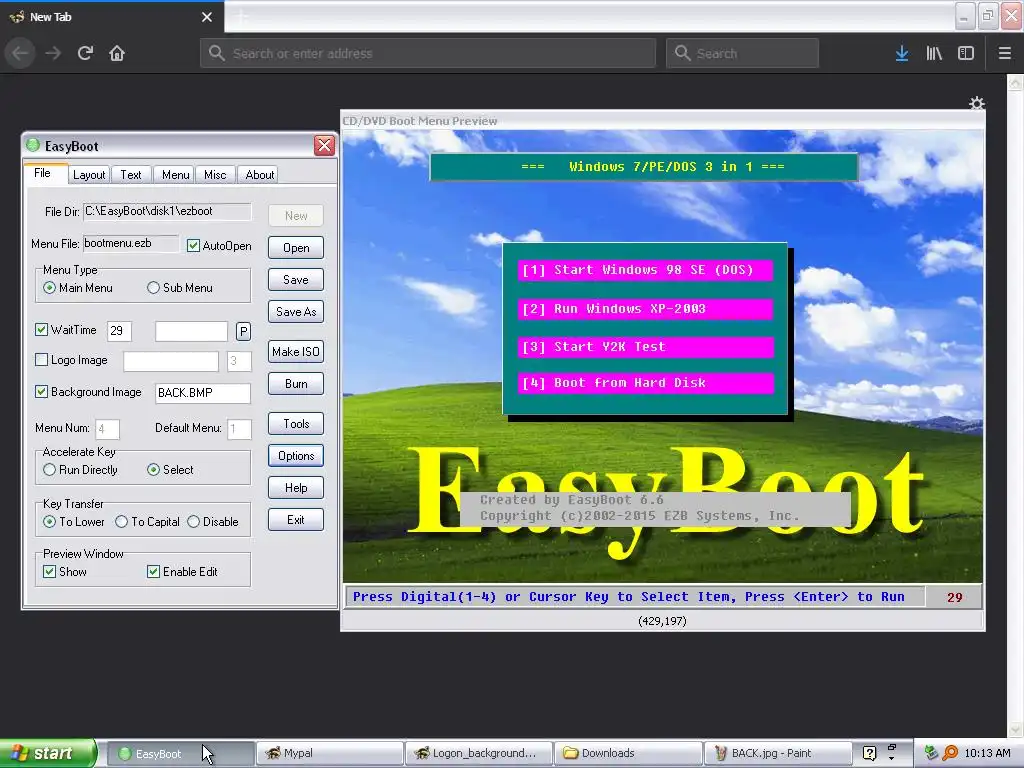Toggle the AutoOpen checkbox

pyautogui.click(x=193, y=246)
